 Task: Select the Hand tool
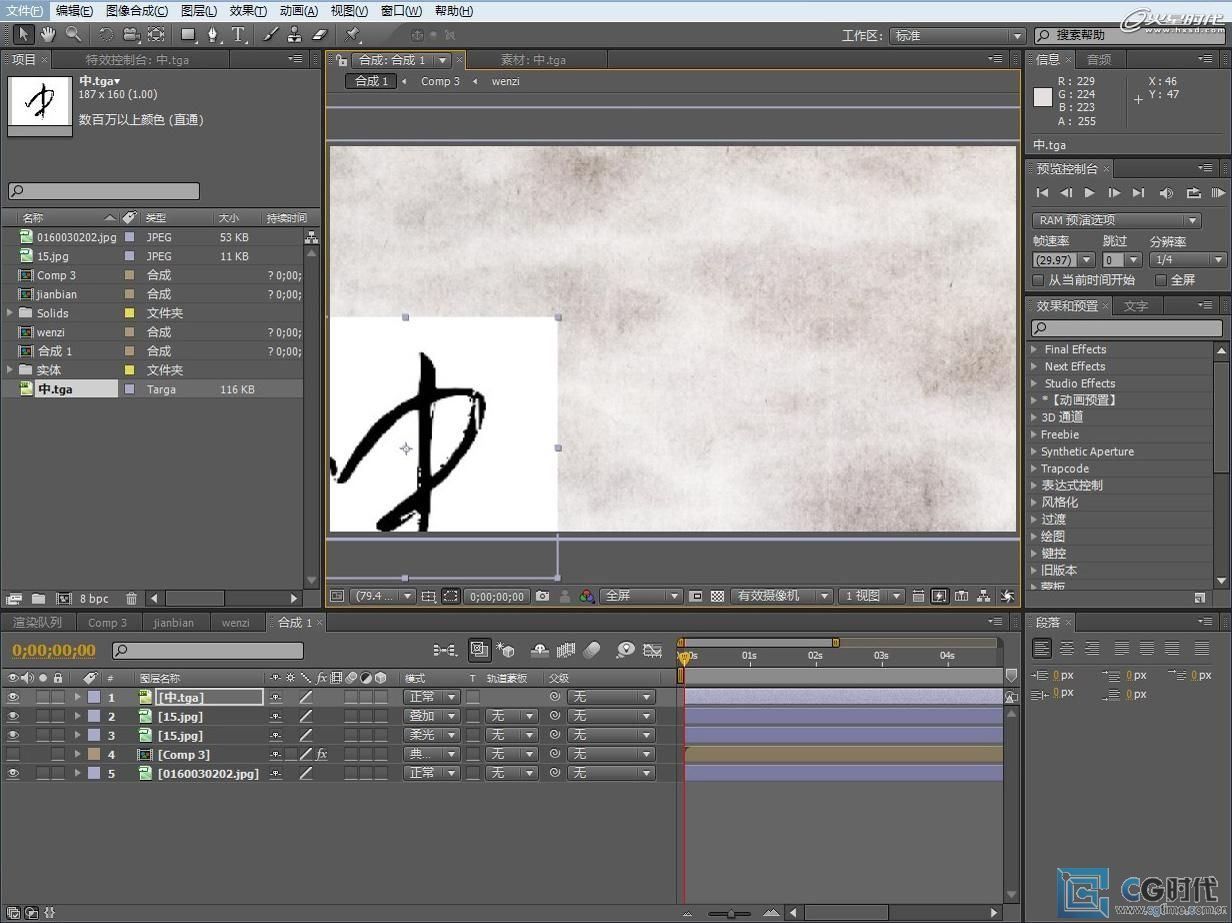tap(48, 34)
